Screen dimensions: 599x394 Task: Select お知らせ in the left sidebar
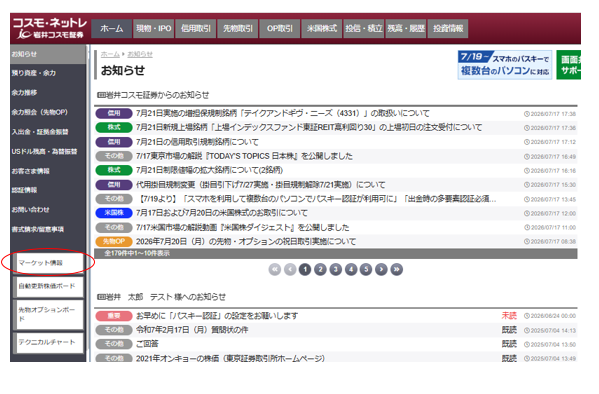[48, 54]
